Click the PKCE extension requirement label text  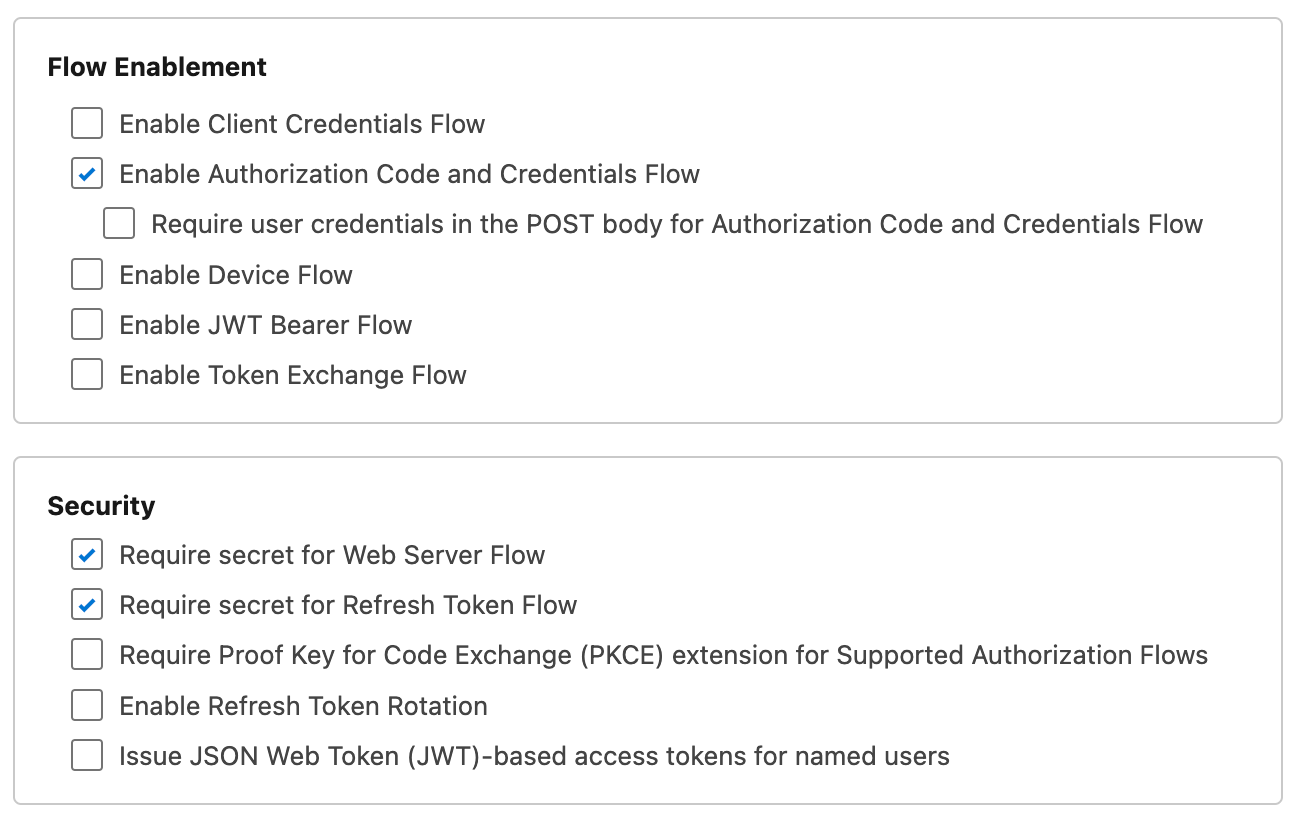pyautogui.click(x=663, y=654)
